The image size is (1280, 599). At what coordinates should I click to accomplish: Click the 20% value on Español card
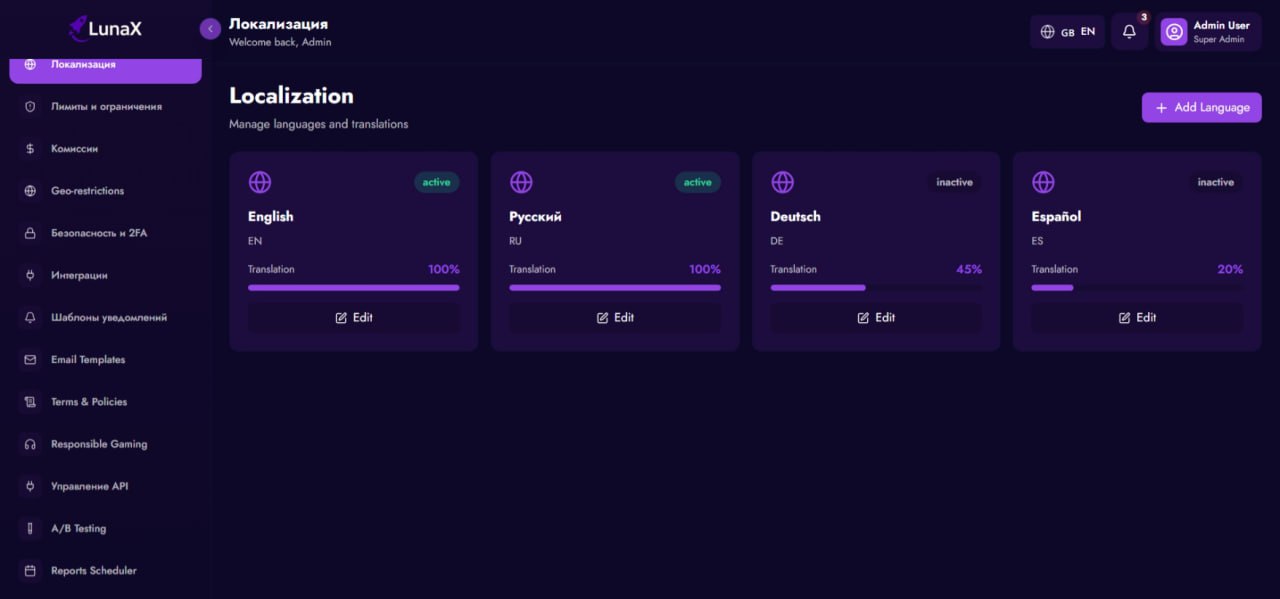[x=1230, y=269]
